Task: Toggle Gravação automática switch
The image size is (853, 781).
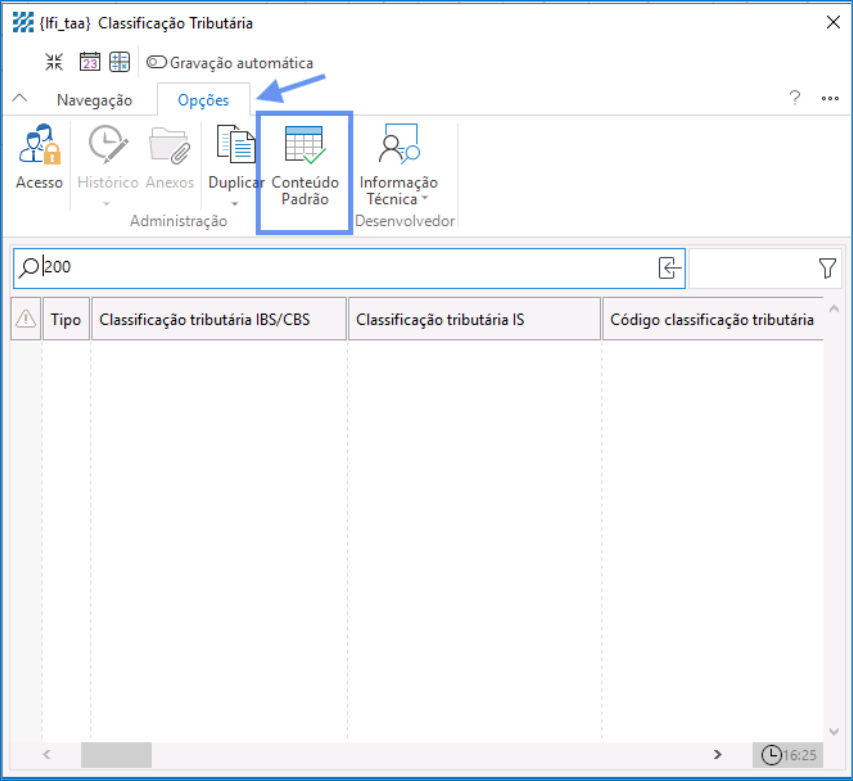Action: [x=157, y=62]
